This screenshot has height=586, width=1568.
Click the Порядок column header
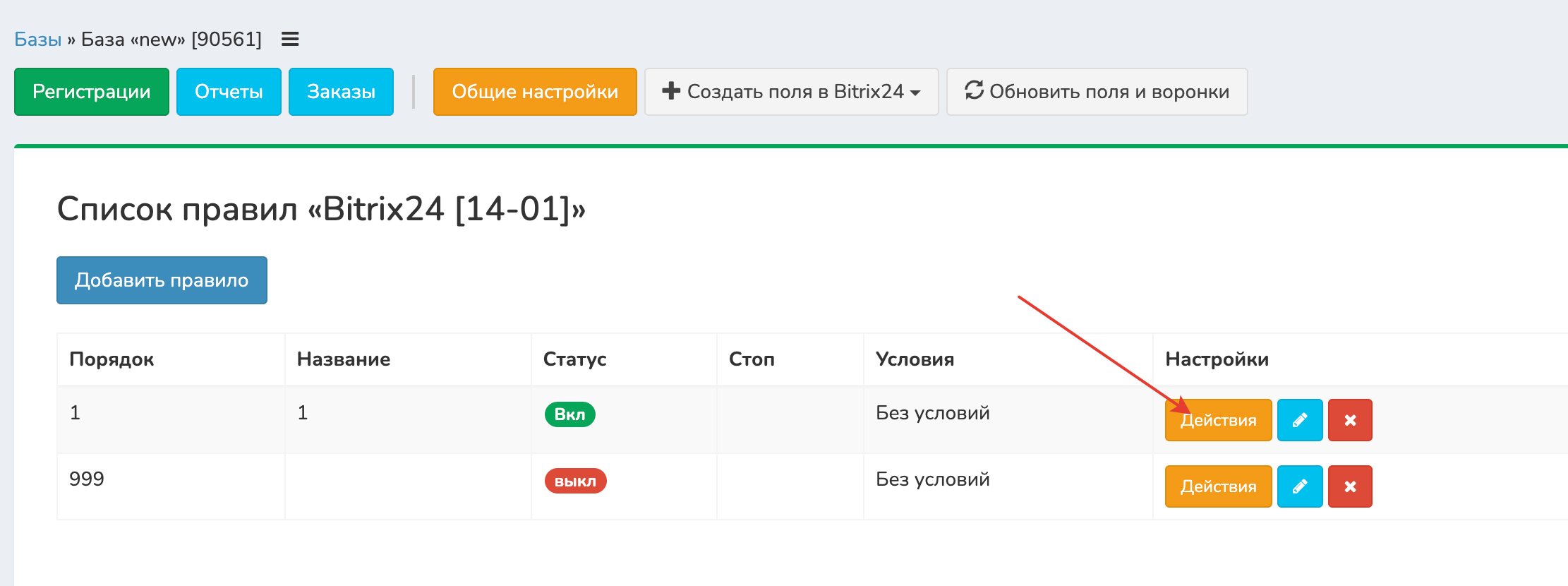[111, 359]
